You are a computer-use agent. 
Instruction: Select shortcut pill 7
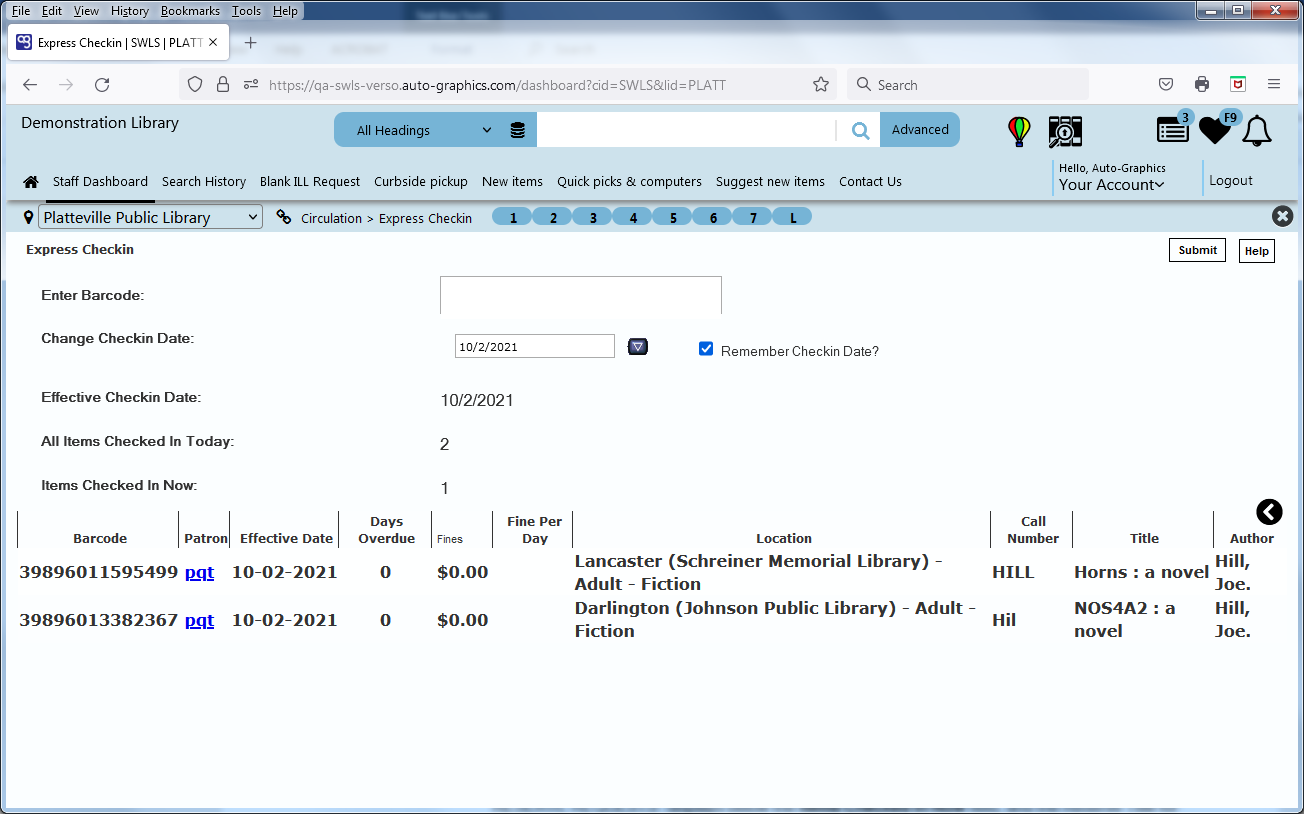coord(753,217)
